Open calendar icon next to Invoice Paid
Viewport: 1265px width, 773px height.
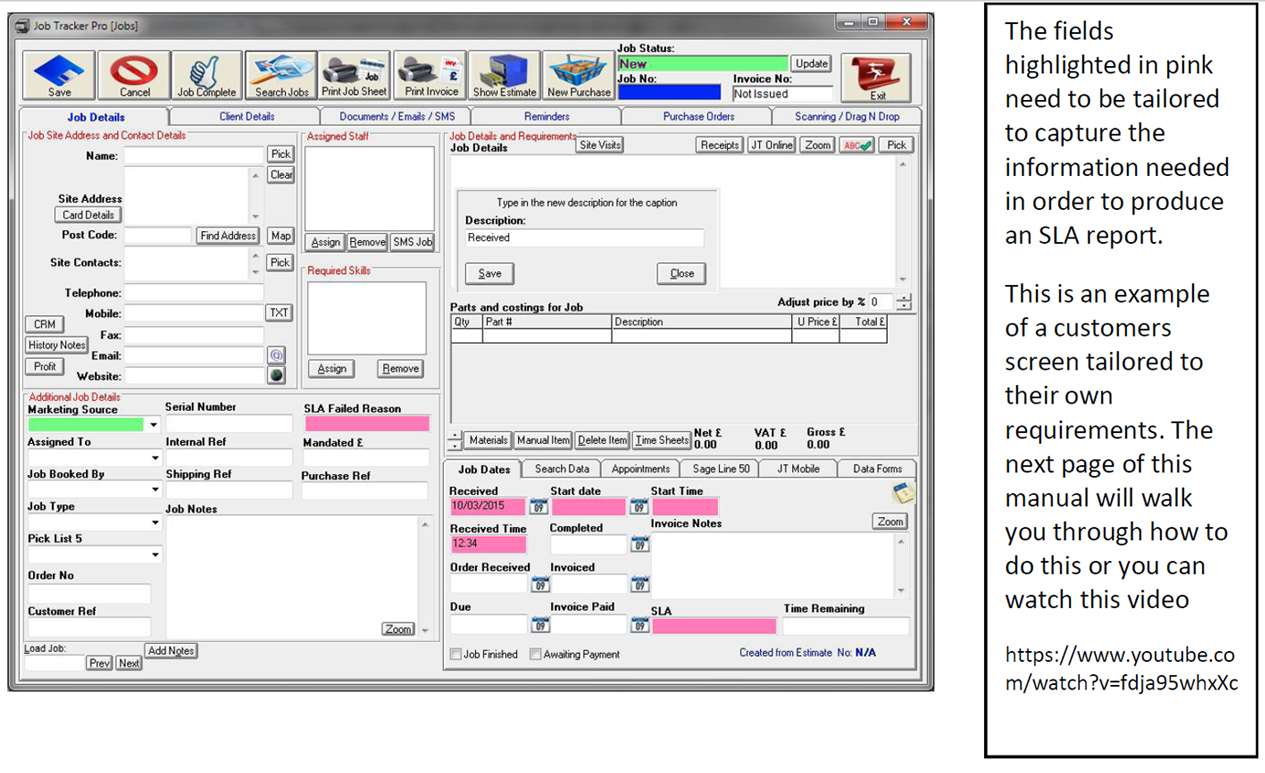point(640,626)
